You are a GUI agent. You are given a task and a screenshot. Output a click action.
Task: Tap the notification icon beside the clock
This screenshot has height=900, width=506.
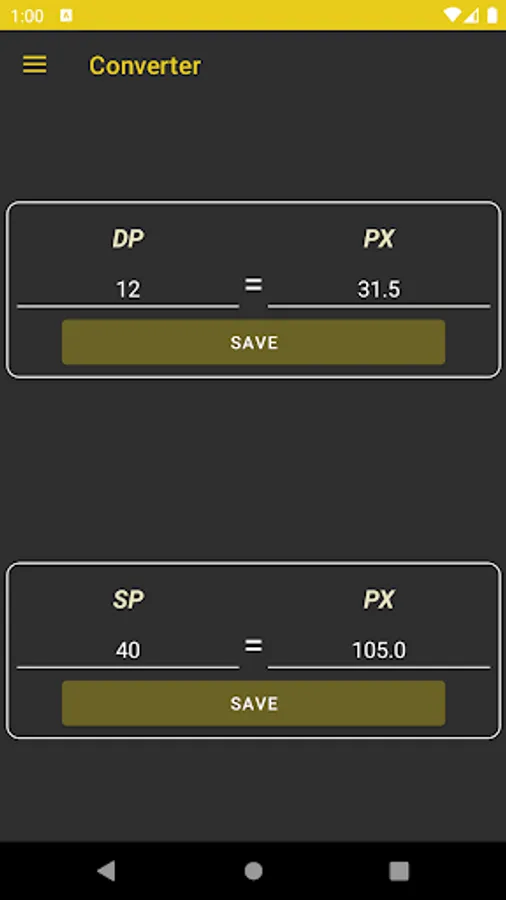coord(66,15)
